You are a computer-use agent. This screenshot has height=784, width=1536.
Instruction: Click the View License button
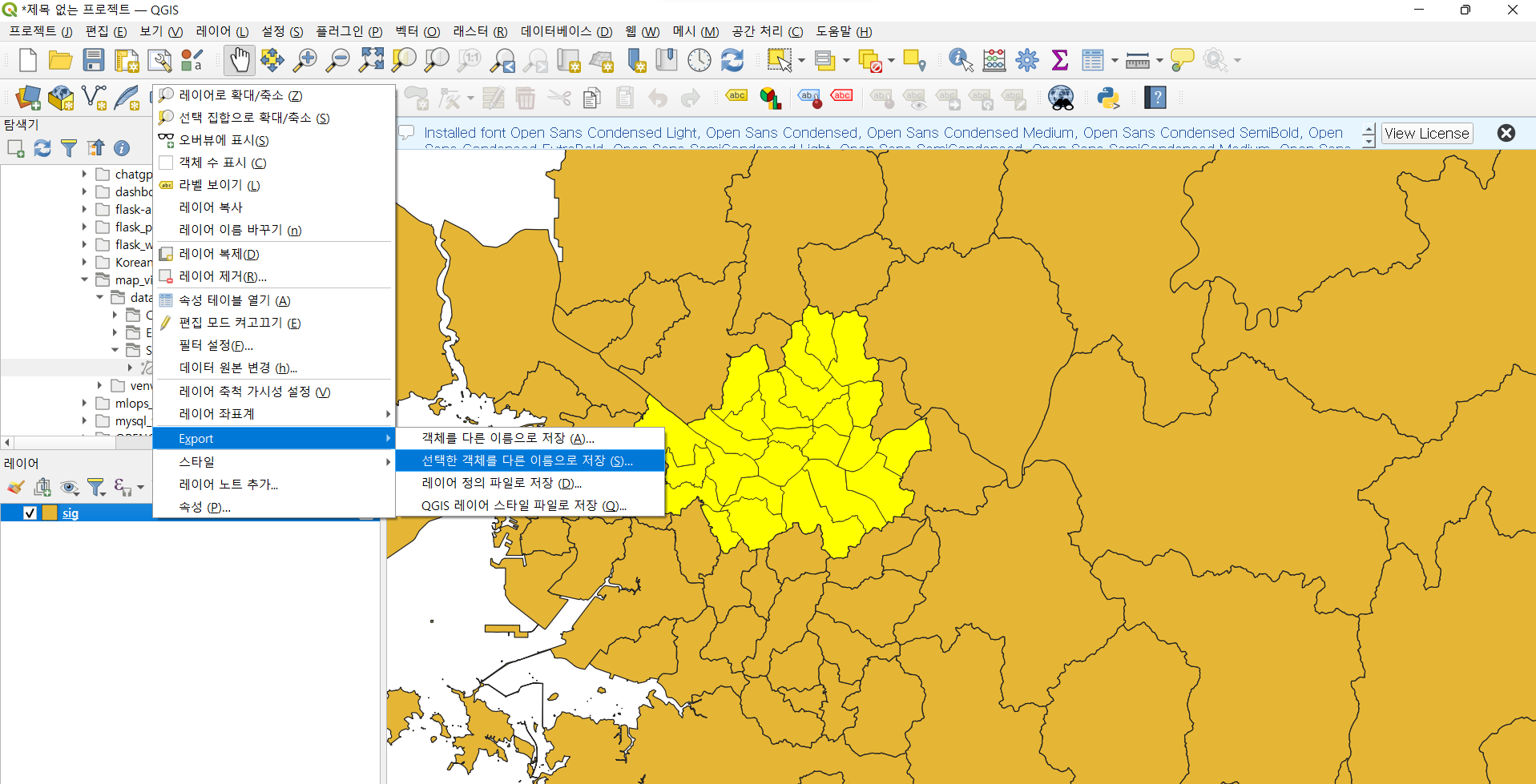point(1426,133)
